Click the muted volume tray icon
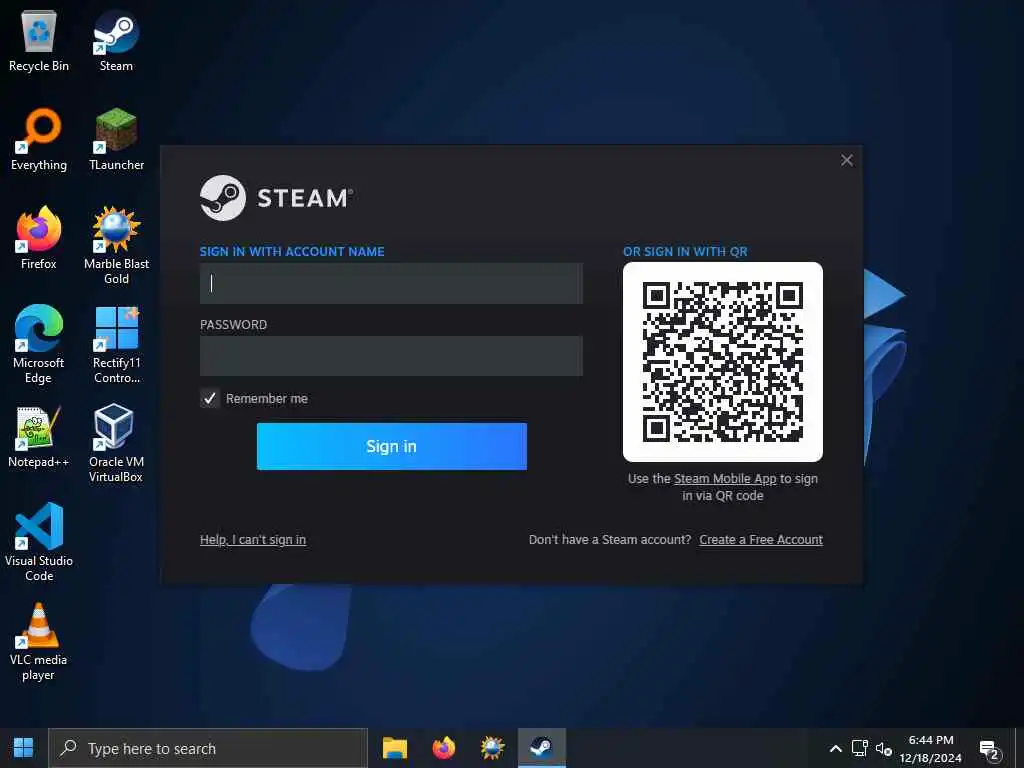 [x=884, y=748]
